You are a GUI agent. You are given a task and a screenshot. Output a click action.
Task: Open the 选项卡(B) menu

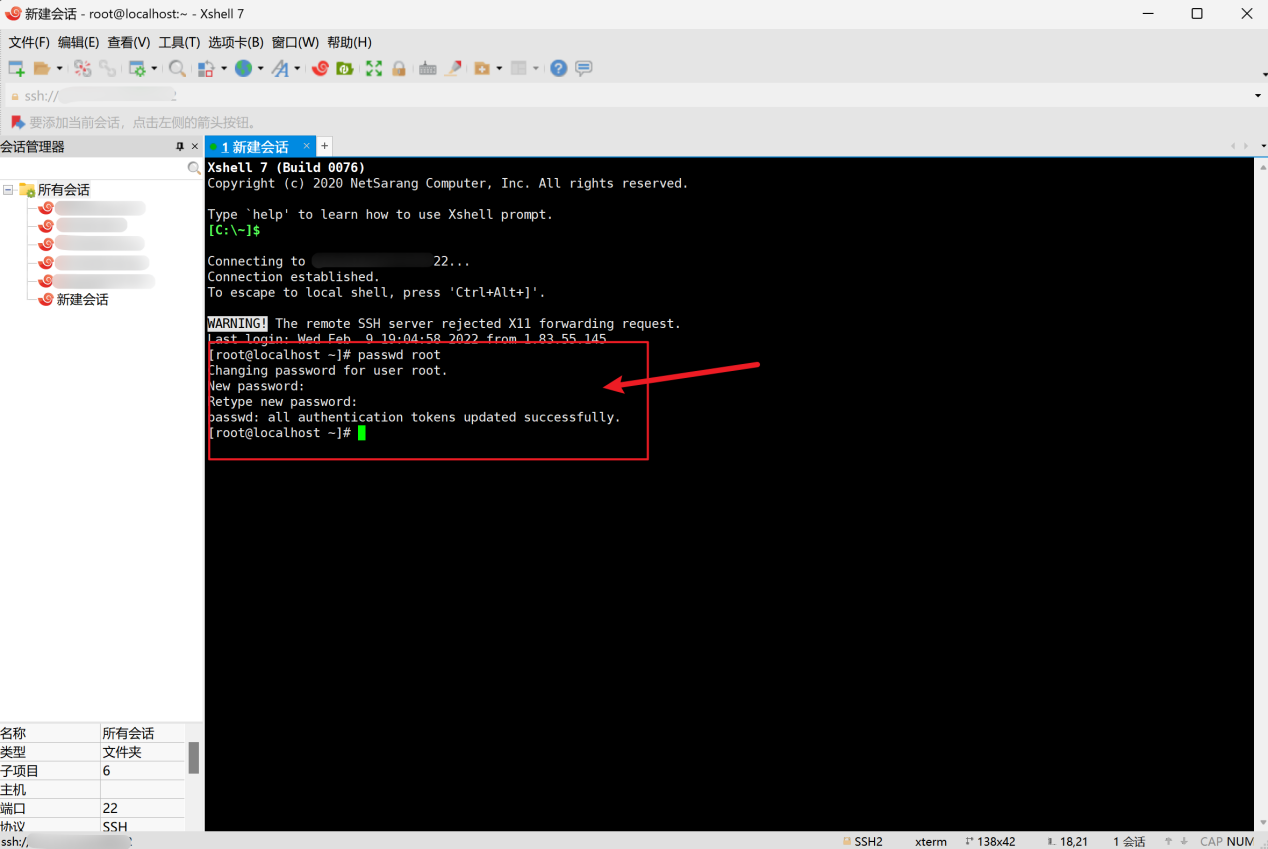pos(235,42)
